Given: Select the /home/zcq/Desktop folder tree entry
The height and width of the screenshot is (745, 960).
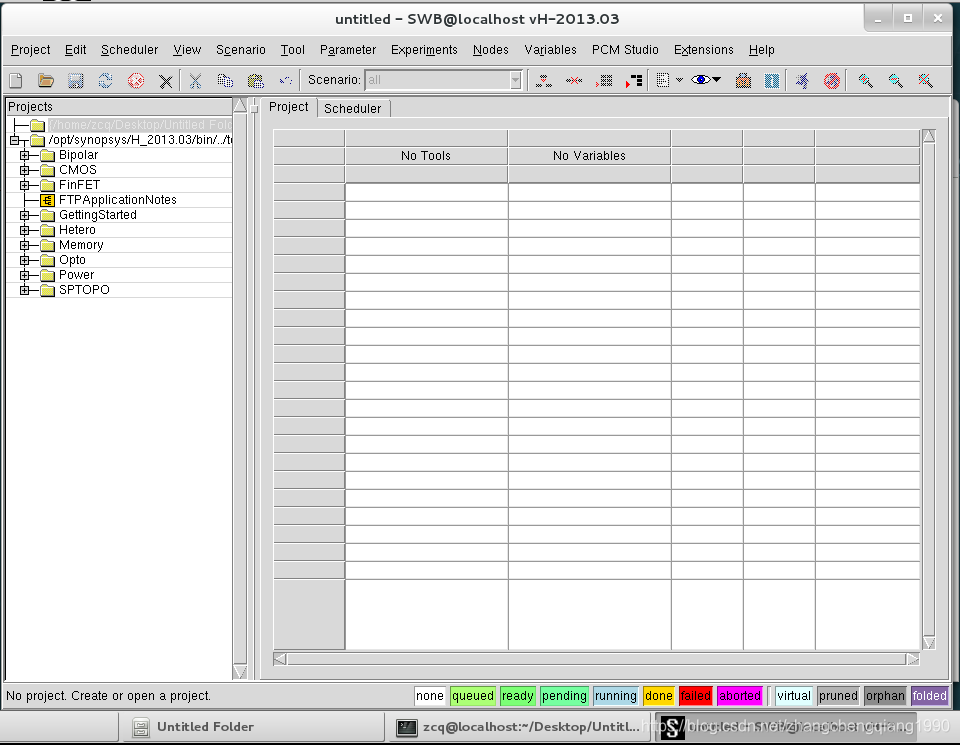Looking at the screenshot, I should click(140, 125).
